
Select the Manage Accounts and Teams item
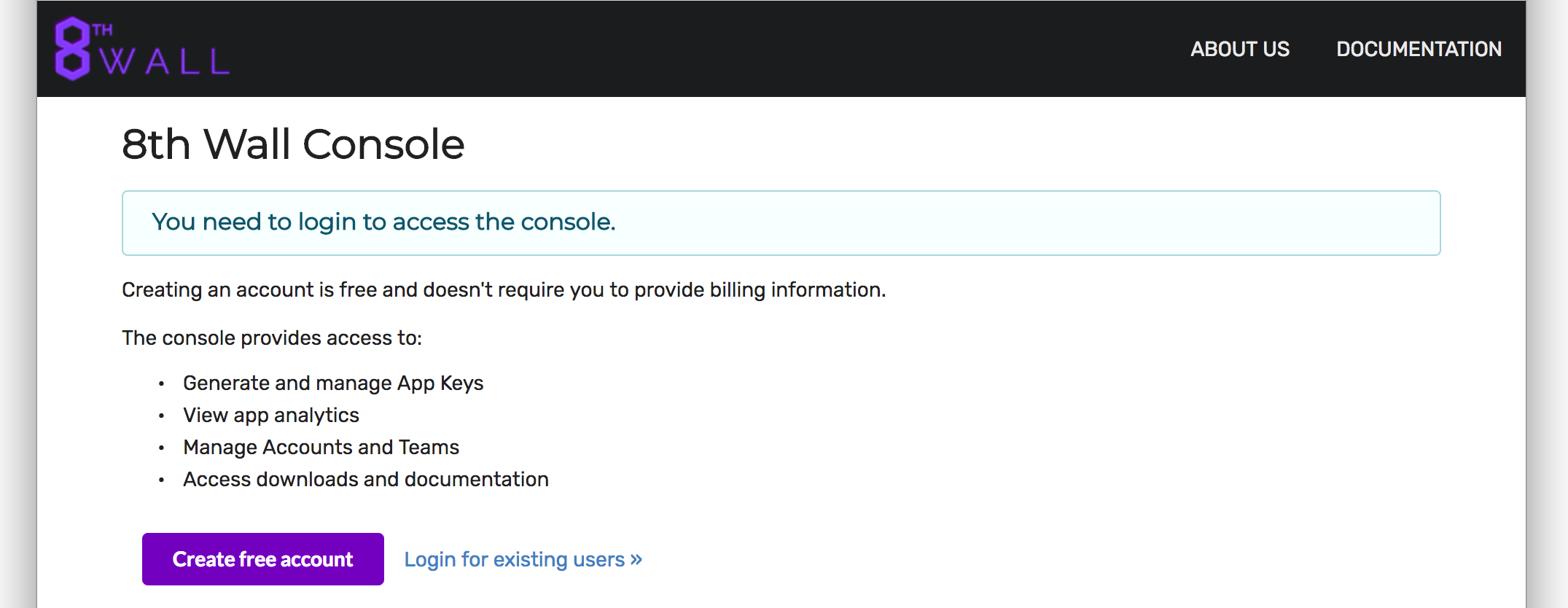click(x=321, y=447)
